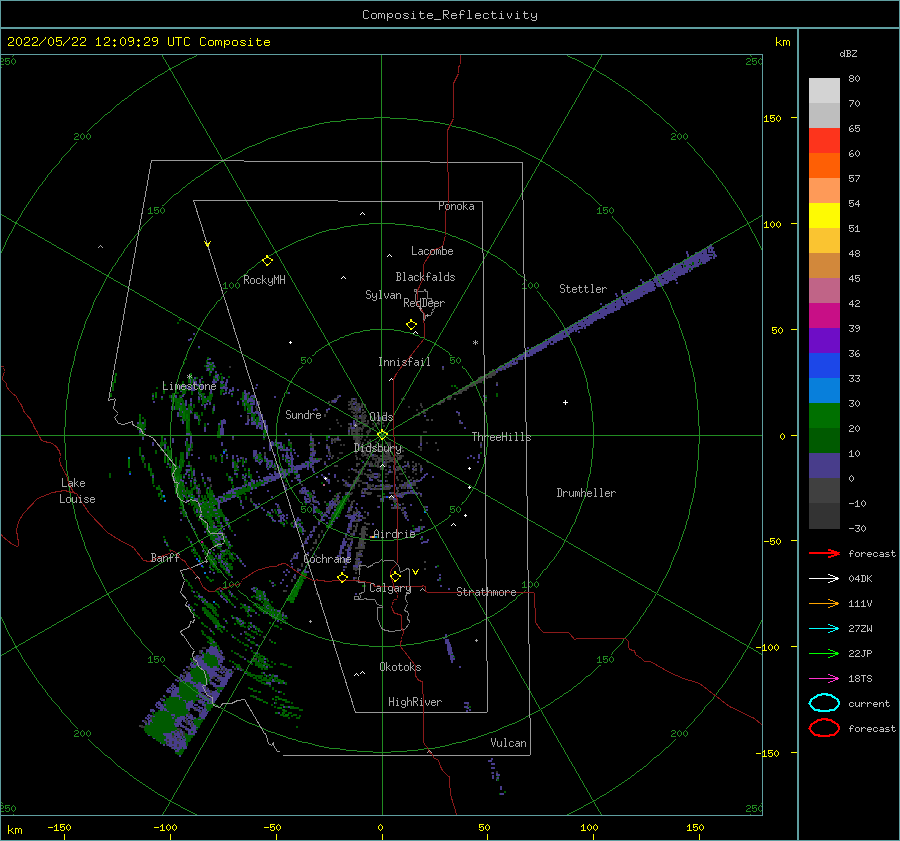The height and width of the screenshot is (841, 900).
Task: Click the red forecast ellipse icon
Action: (824, 728)
